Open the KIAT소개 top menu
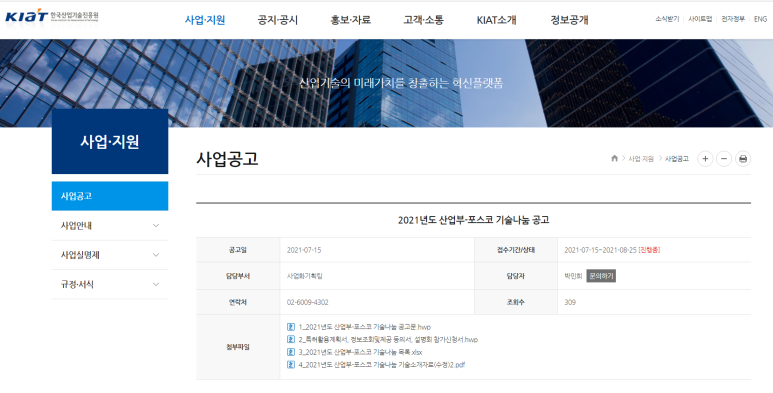Viewport: 773px width, 393px height. click(x=496, y=20)
